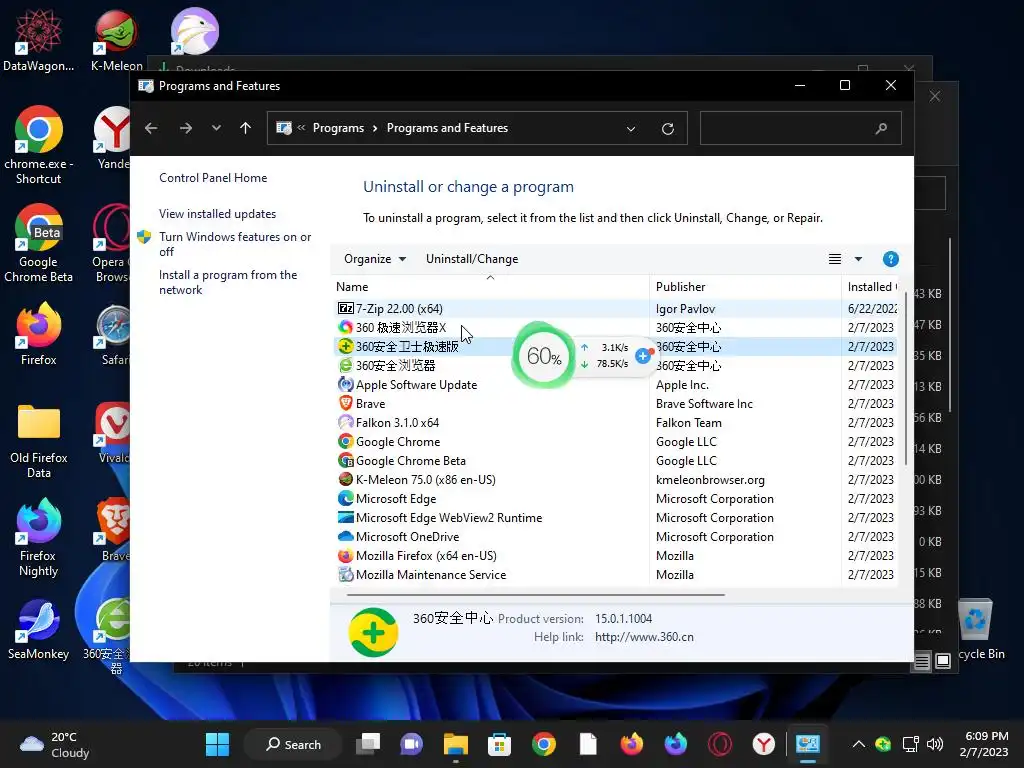Select the Mozilla Firefox (x64 en-US) icon
The image size is (1024, 768).
tap(345, 556)
